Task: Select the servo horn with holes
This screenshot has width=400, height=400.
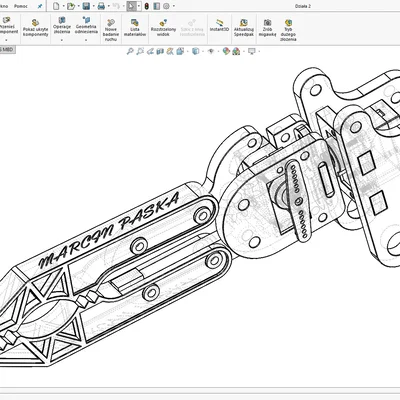Action: (298, 200)
